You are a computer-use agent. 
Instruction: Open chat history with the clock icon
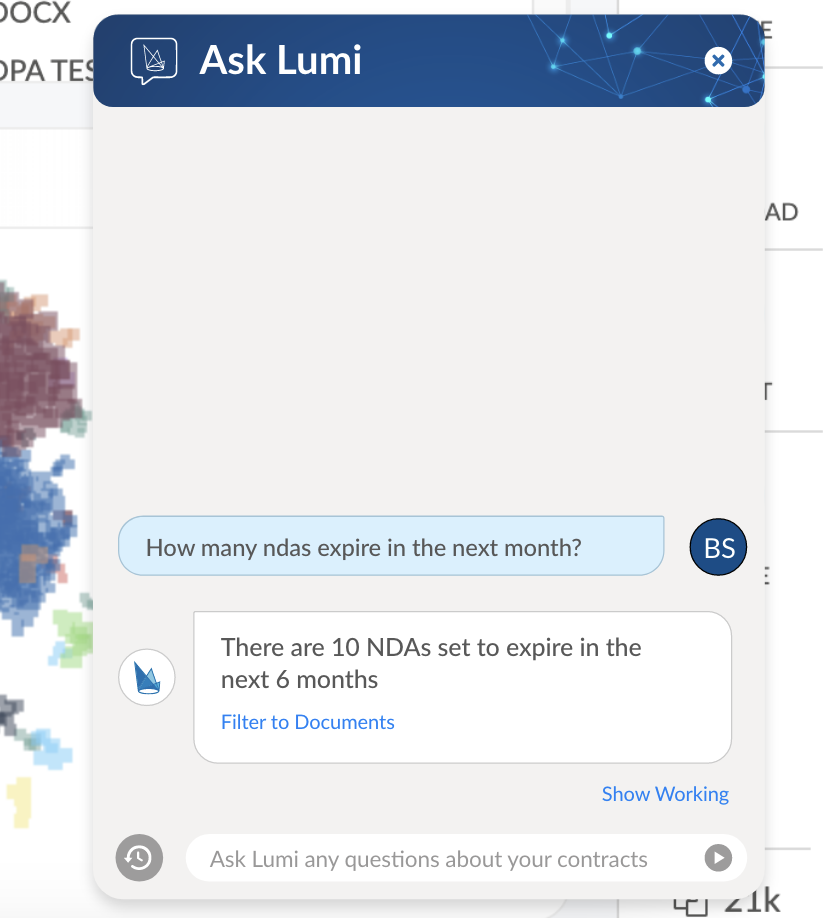point(138,858)
